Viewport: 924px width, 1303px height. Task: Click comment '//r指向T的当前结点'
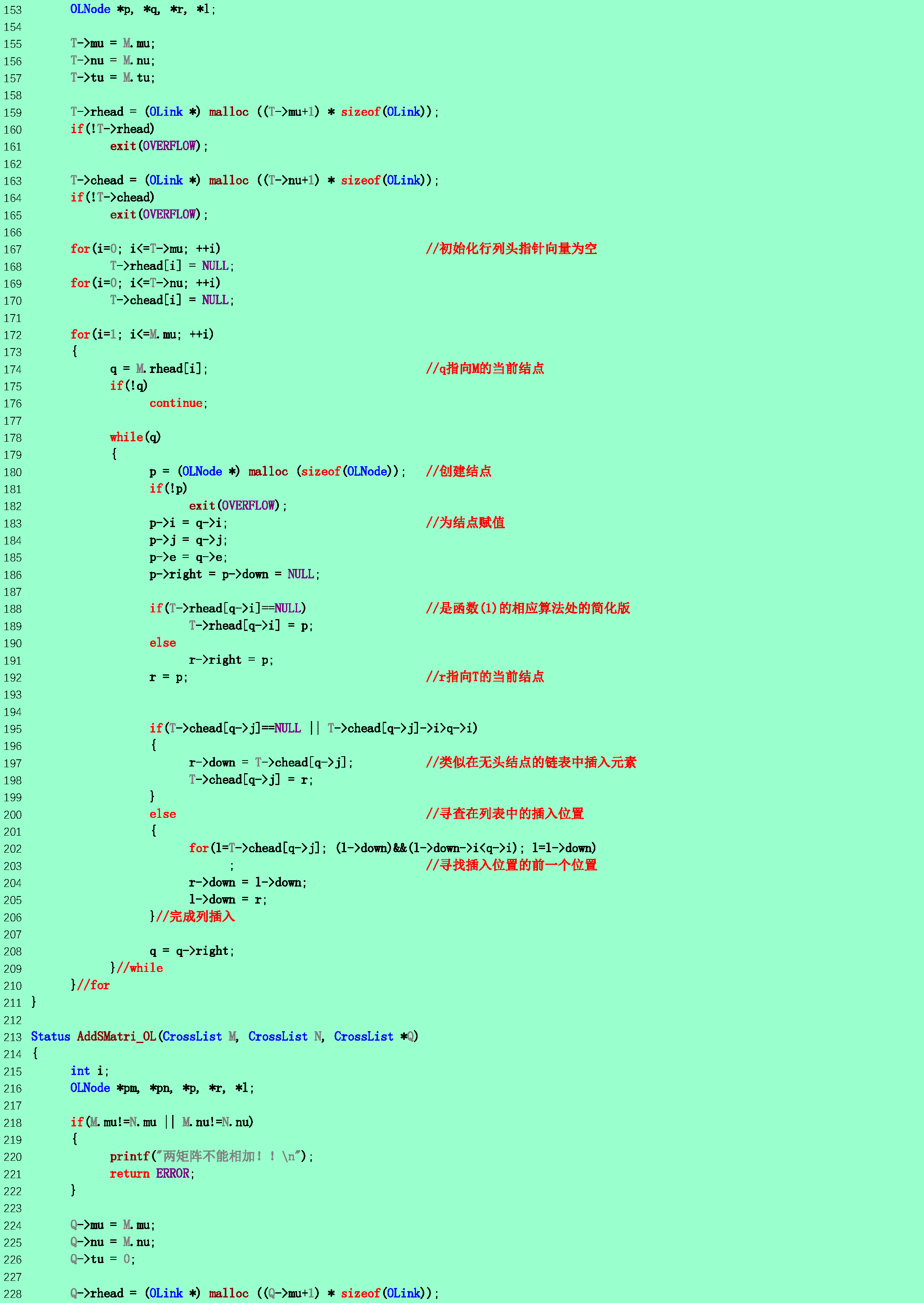tap(485, 677)
